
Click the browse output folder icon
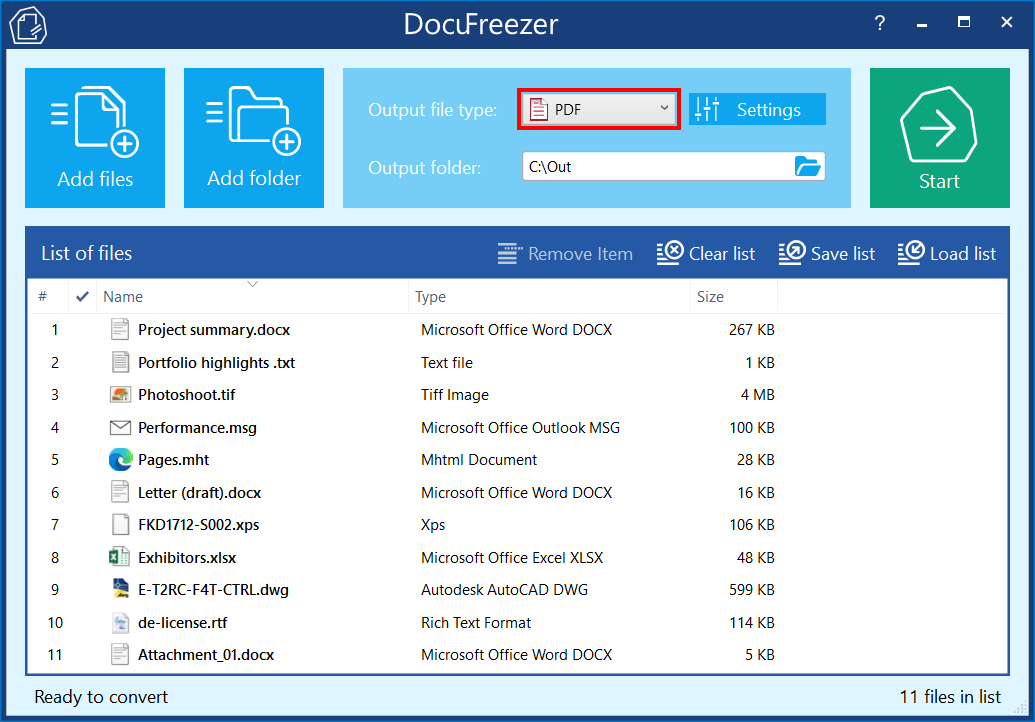[807, 167]
